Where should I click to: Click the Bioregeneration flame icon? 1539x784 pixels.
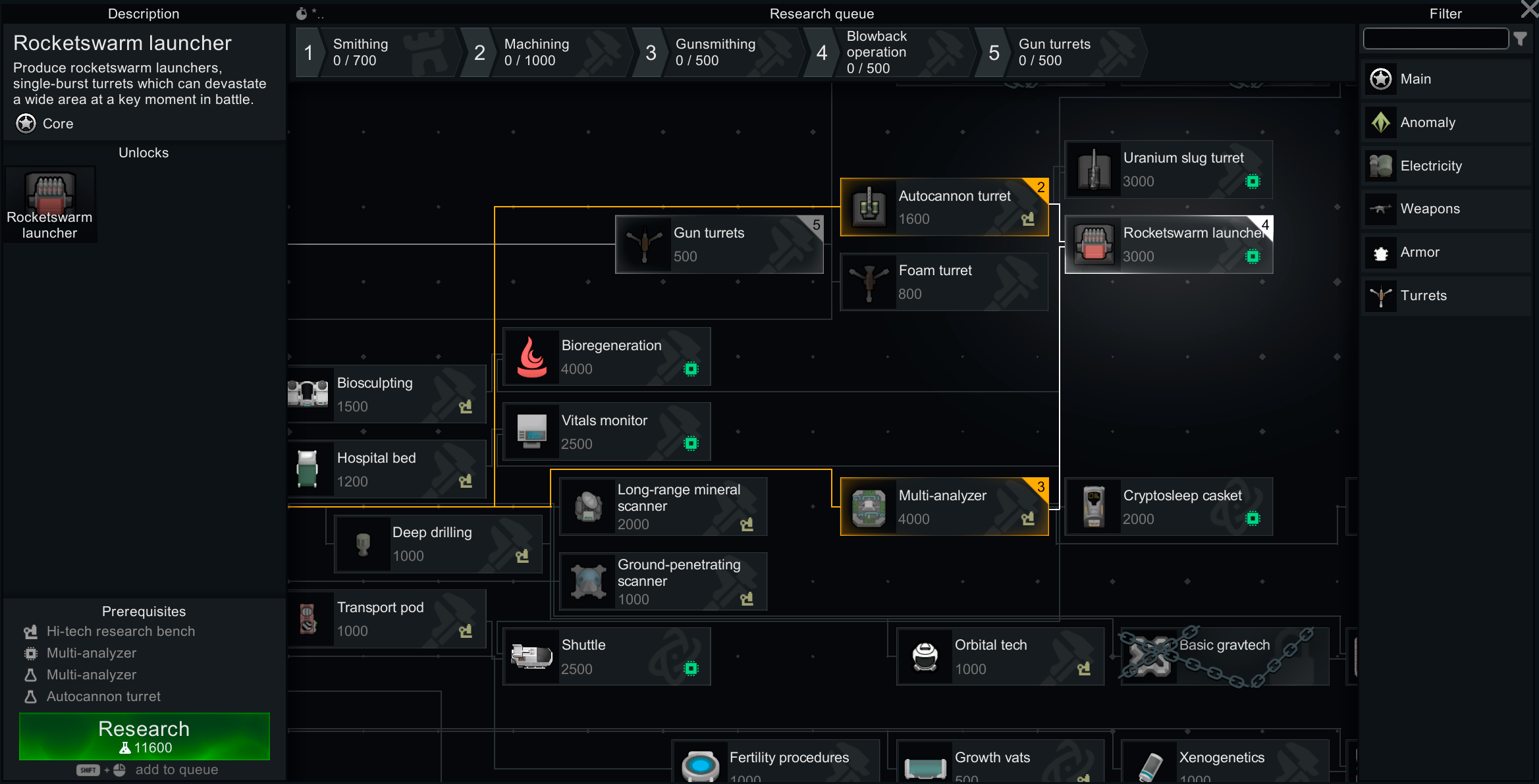point(531,357)
